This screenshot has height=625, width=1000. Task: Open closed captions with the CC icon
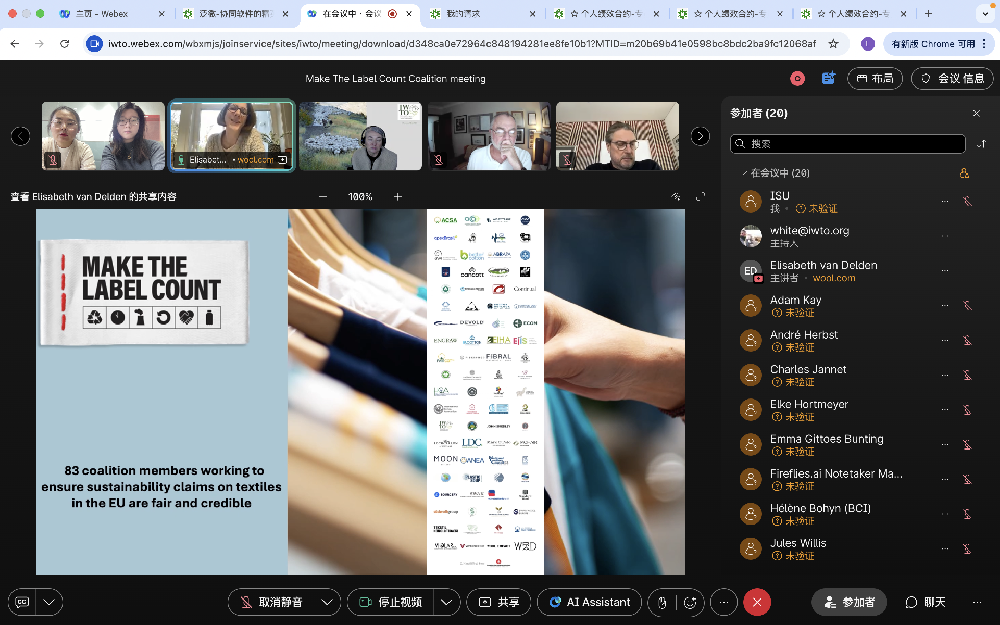click(22, 602)
